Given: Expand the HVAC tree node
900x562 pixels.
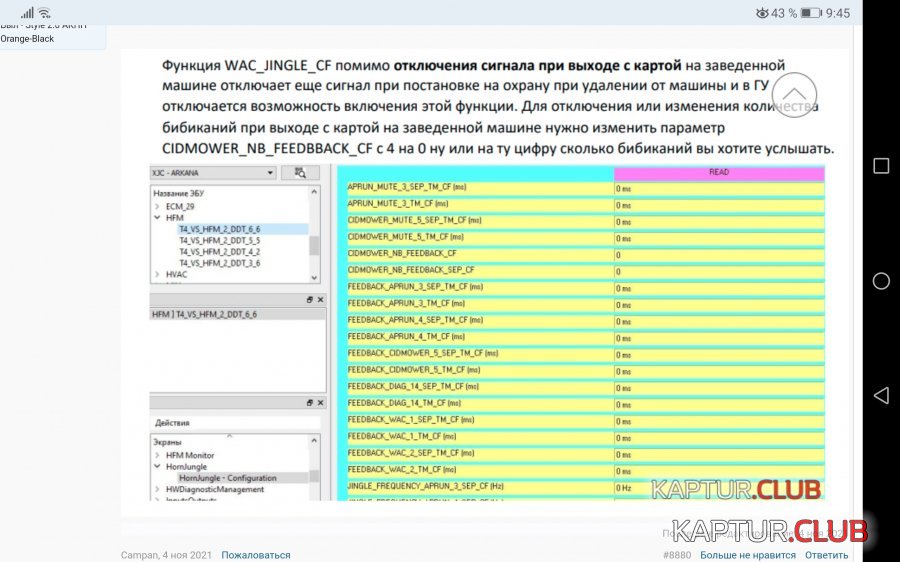Looking at the screenshot, I should click(157, 274).
